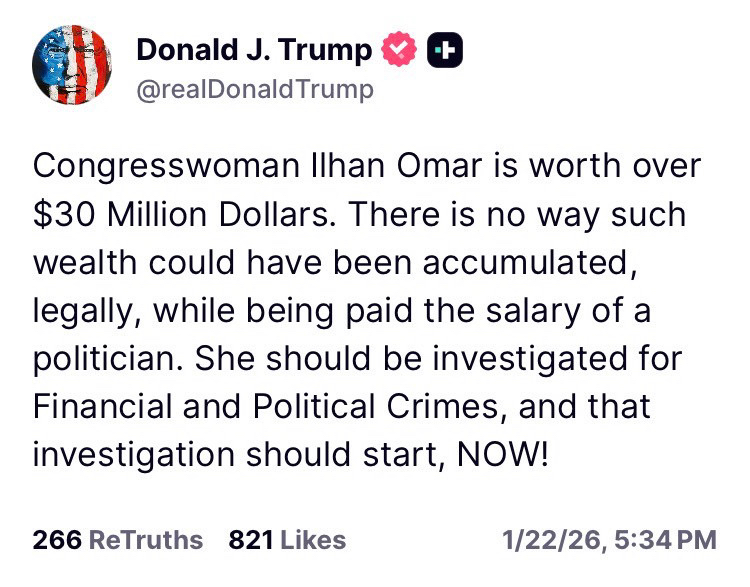The image size is (750, 587).
Task: Click the number 266 in stats
Action: coord(57,541)
